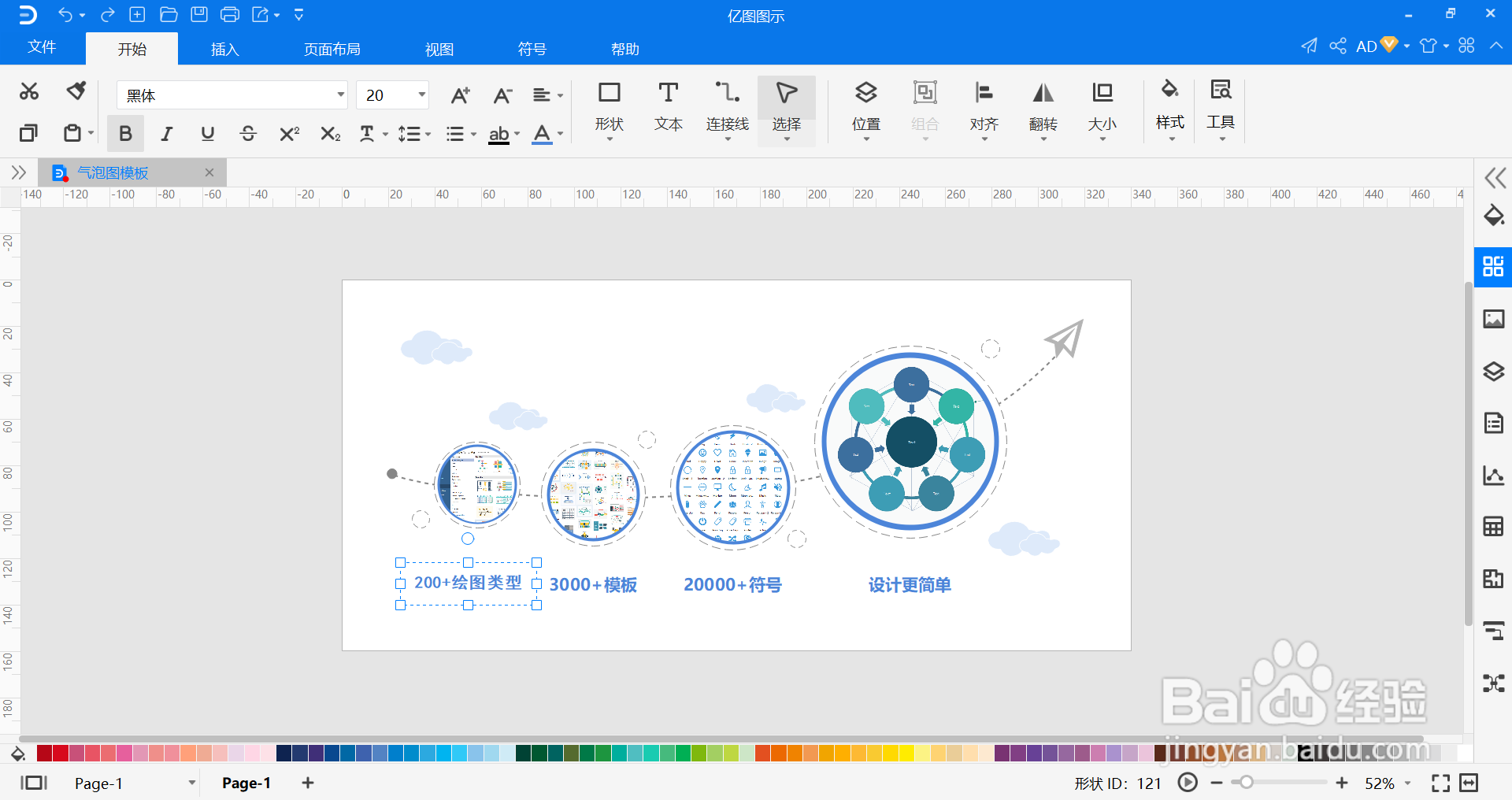This screenshot has height=800, width=1512.
Task: Toggle Strikethrough formatting
Action: [x=248, y=133]
